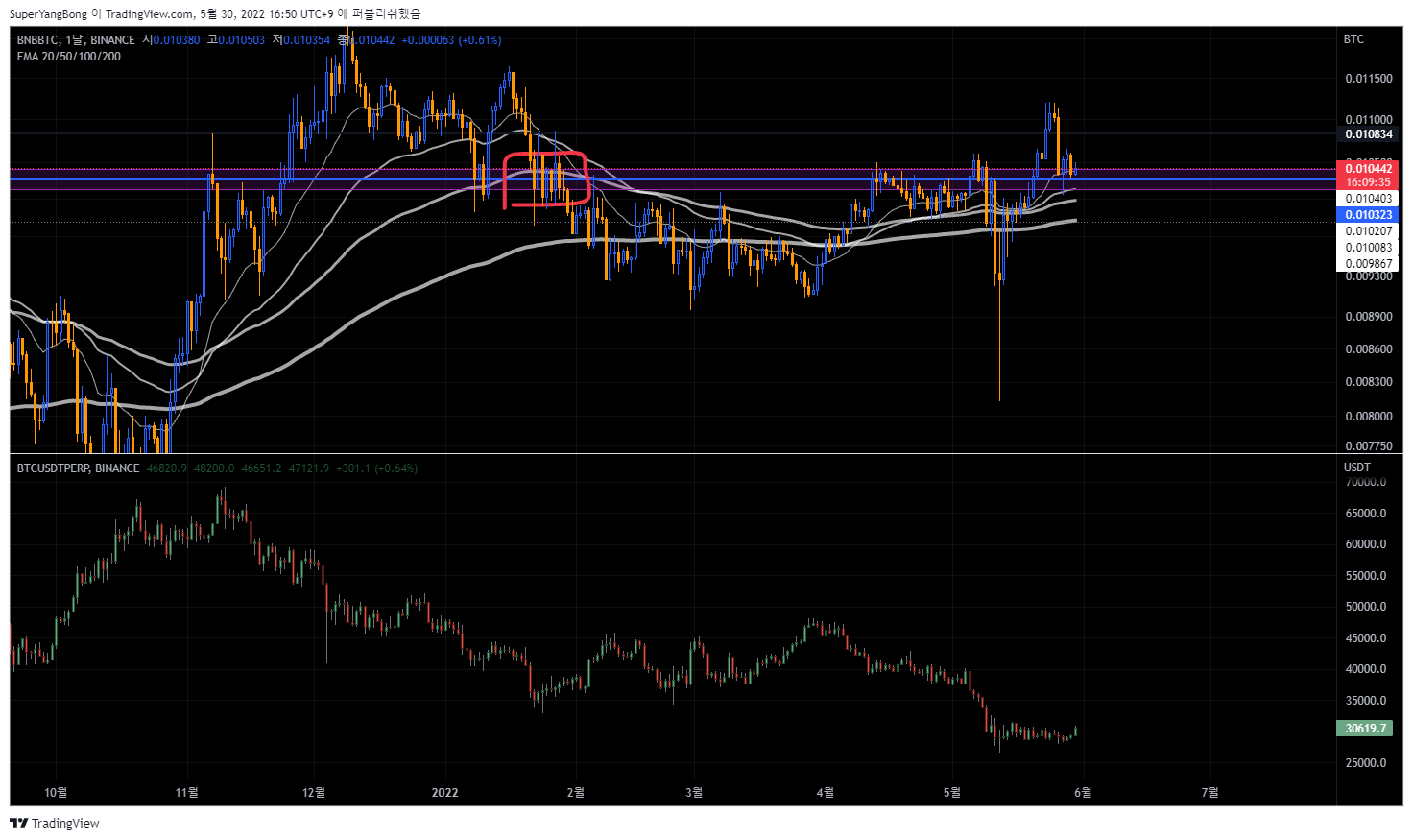Select the BNBBTC, 1날, BINANCE symbol title
This screenshot has height=840, width=1413.
click(x=76, y=40)
